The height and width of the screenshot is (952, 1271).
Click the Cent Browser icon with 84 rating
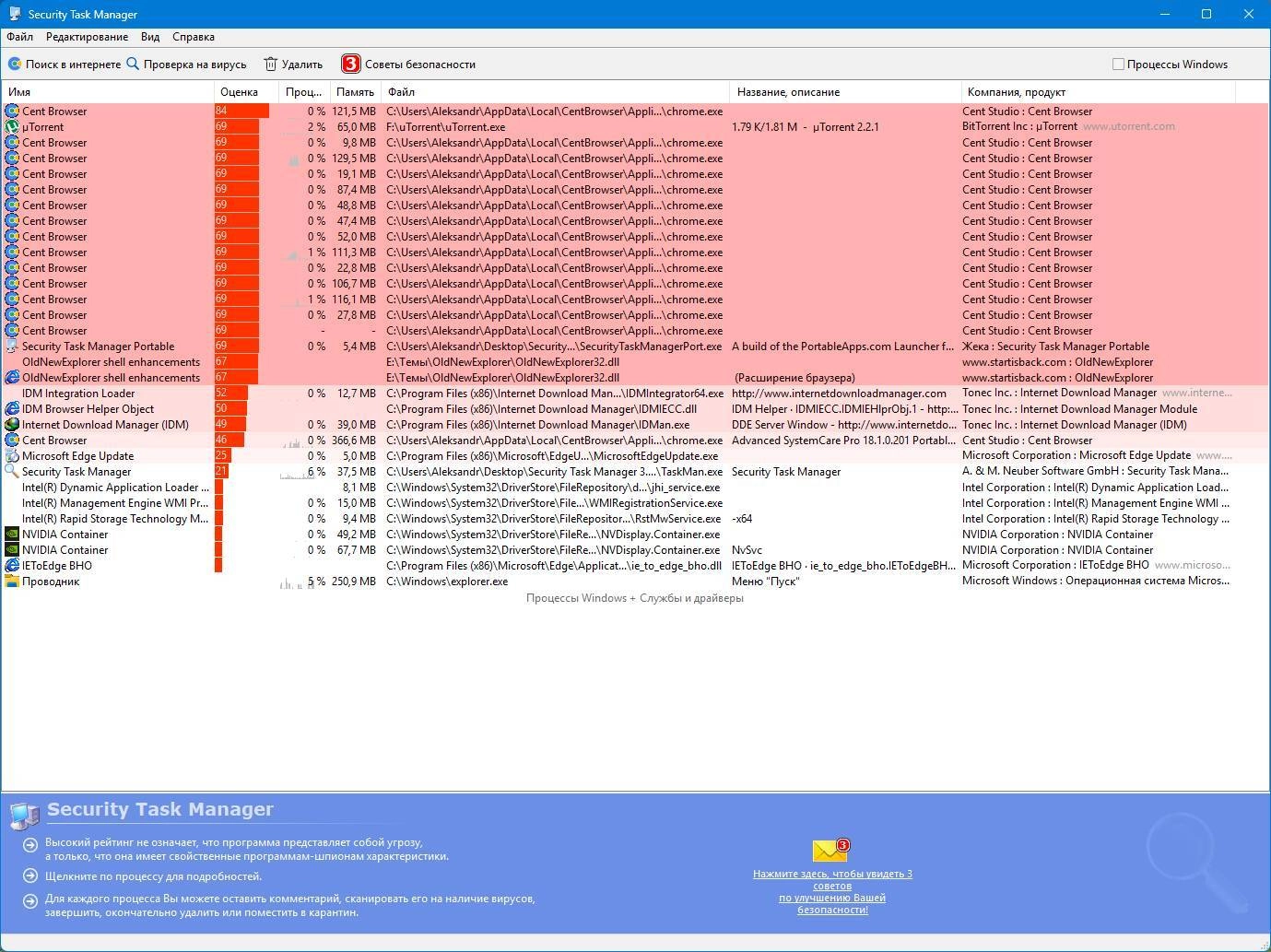point(12,112)
